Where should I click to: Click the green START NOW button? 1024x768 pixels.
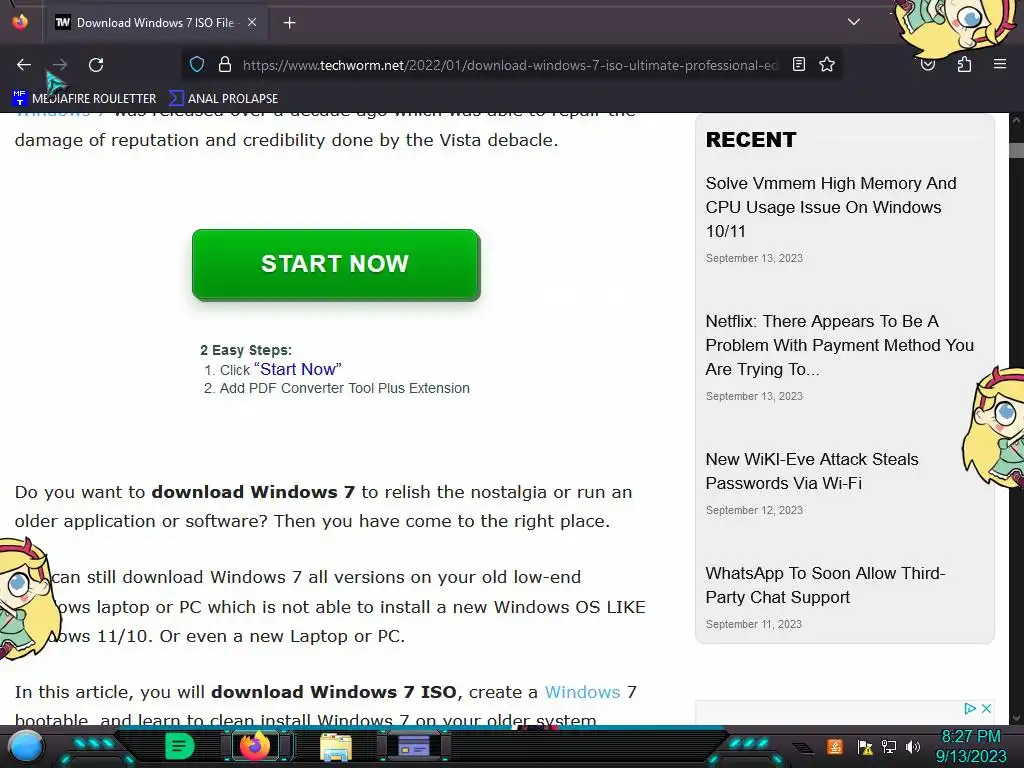[x=336, y=264]
